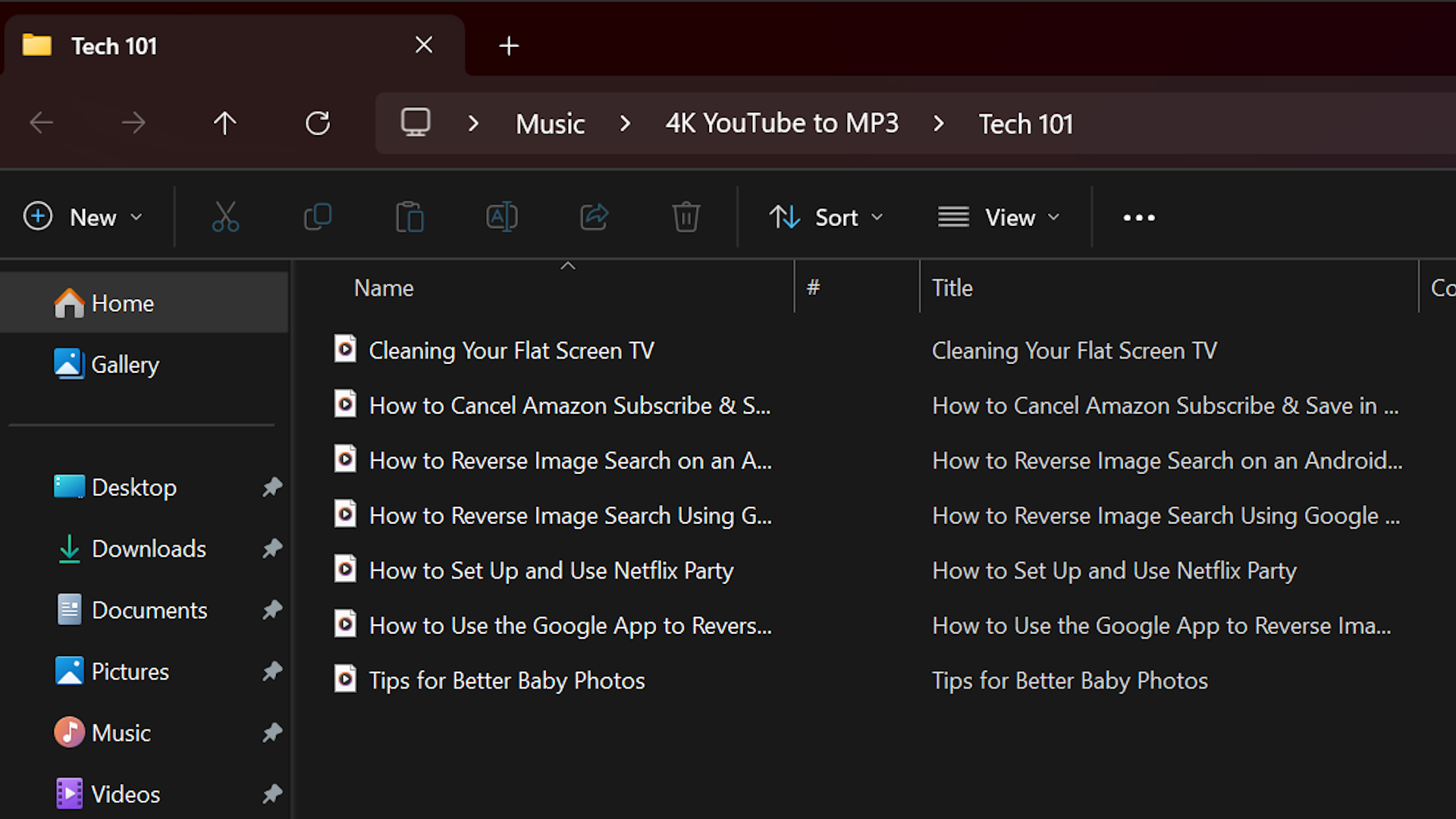Click the 4K YouTube to MP3 breadcrumb
The height and width of the screenshot is (819, 1456).
pyautogui.click(x=782, y=123)
